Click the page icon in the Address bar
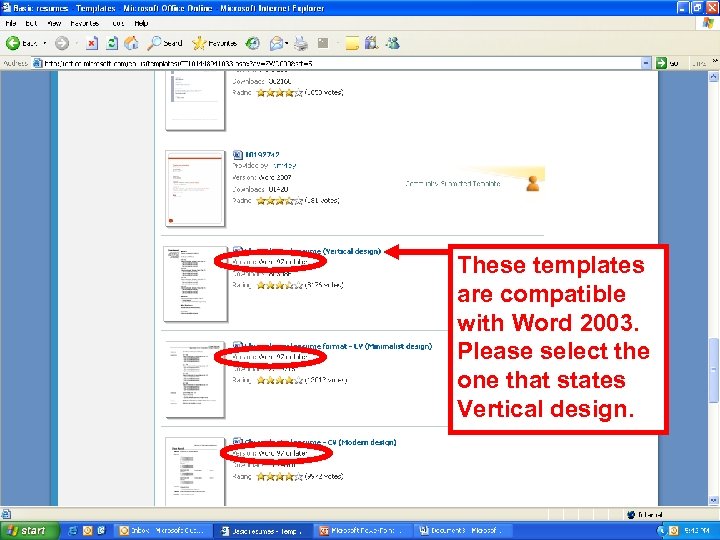The width and height of the screenshot is (720, 540). (37, 63)
